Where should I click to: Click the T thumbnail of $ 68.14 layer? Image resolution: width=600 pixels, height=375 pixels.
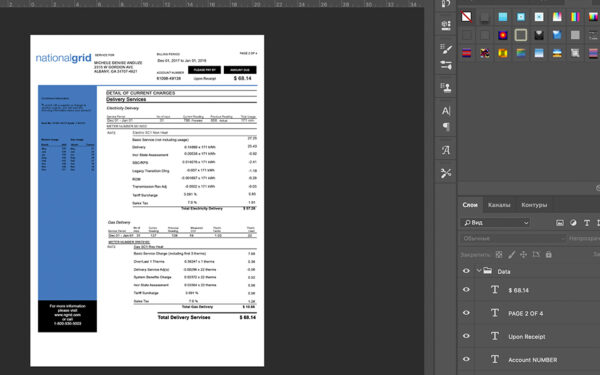pyautogui.click(x=495, y=290)
